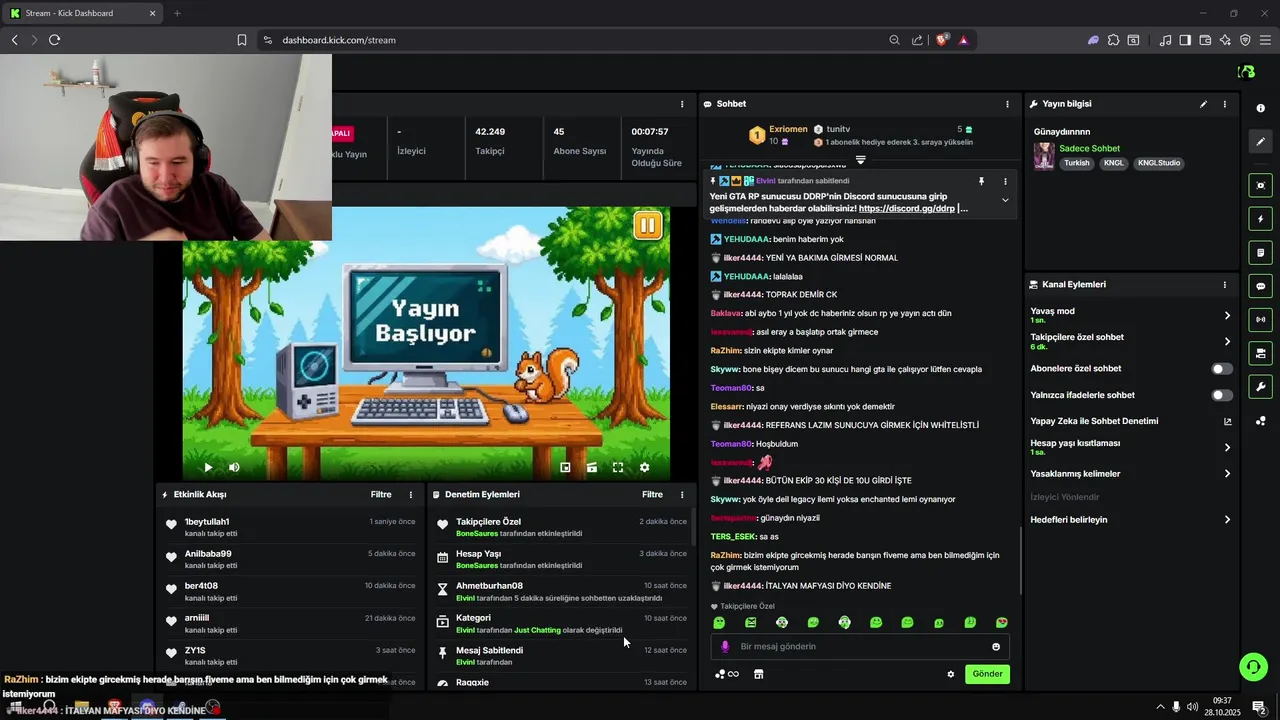Toggle Abonelere özel sohbet switch

[x=1222, y=369]
